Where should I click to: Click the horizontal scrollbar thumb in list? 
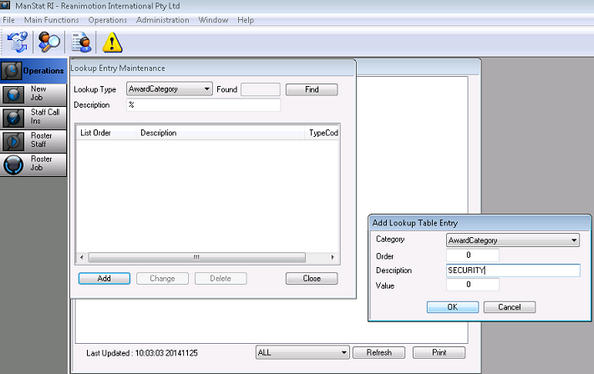[x=197, y=257]
